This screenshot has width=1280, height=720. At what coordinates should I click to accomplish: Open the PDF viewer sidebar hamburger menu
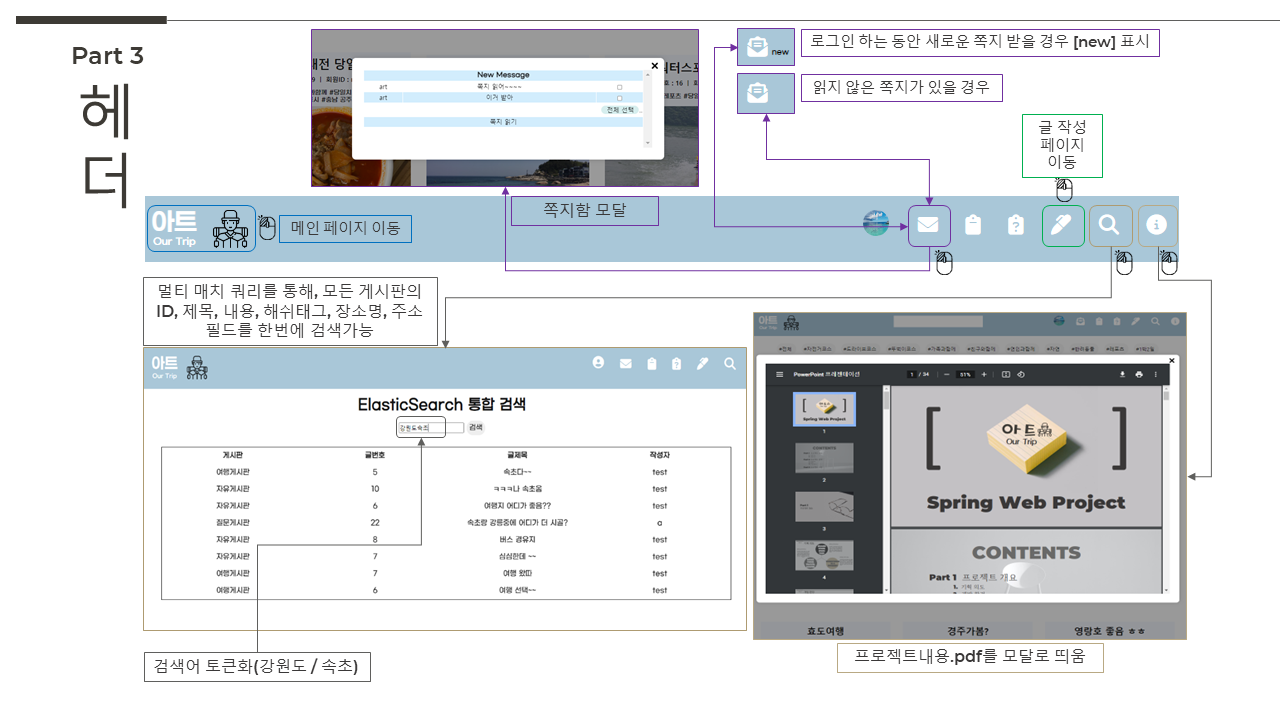point(780,374)
